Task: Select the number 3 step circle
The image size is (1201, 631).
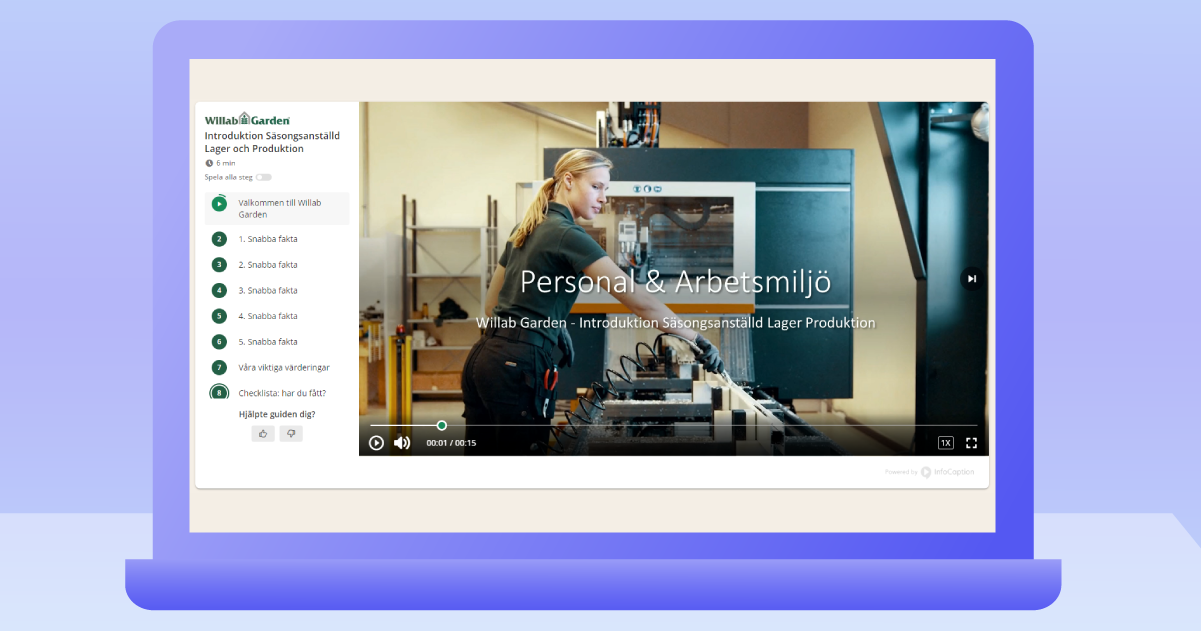Action: coord(219,265)
